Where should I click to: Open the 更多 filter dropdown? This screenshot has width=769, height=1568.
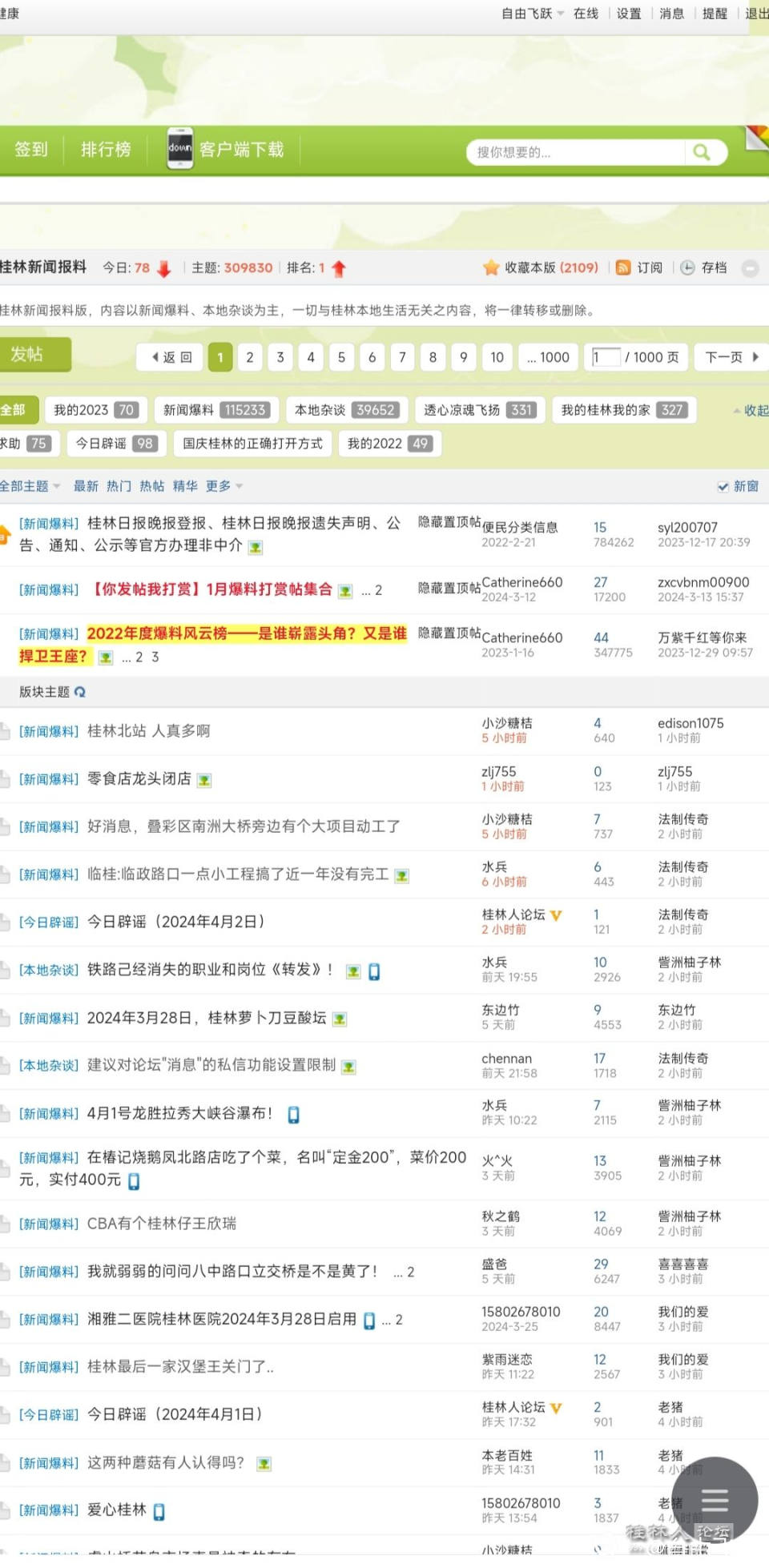[224, 486]
